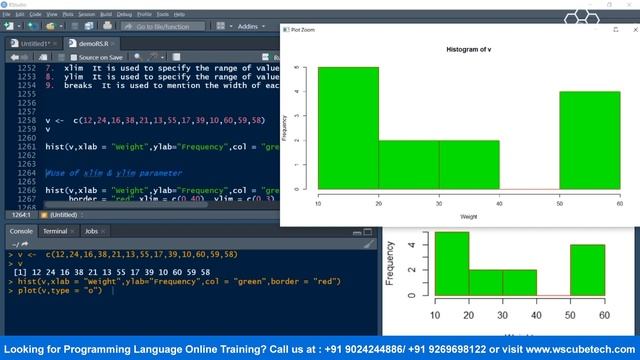This screenshot has width=640, height=360.
Task: Click line 1258 vector assignment code
Action: [155, 120]
